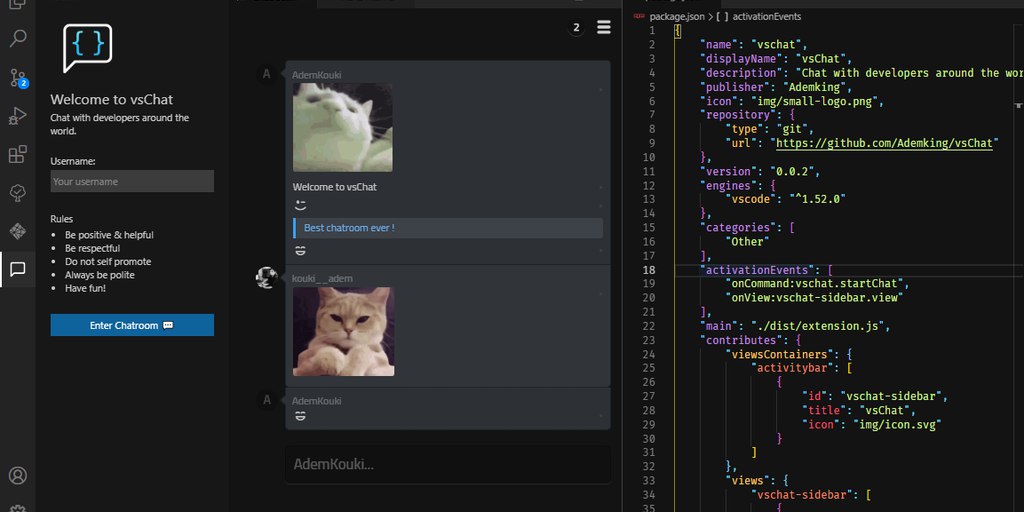Open the tree icon view in activity bar

(x=18, y=193)
